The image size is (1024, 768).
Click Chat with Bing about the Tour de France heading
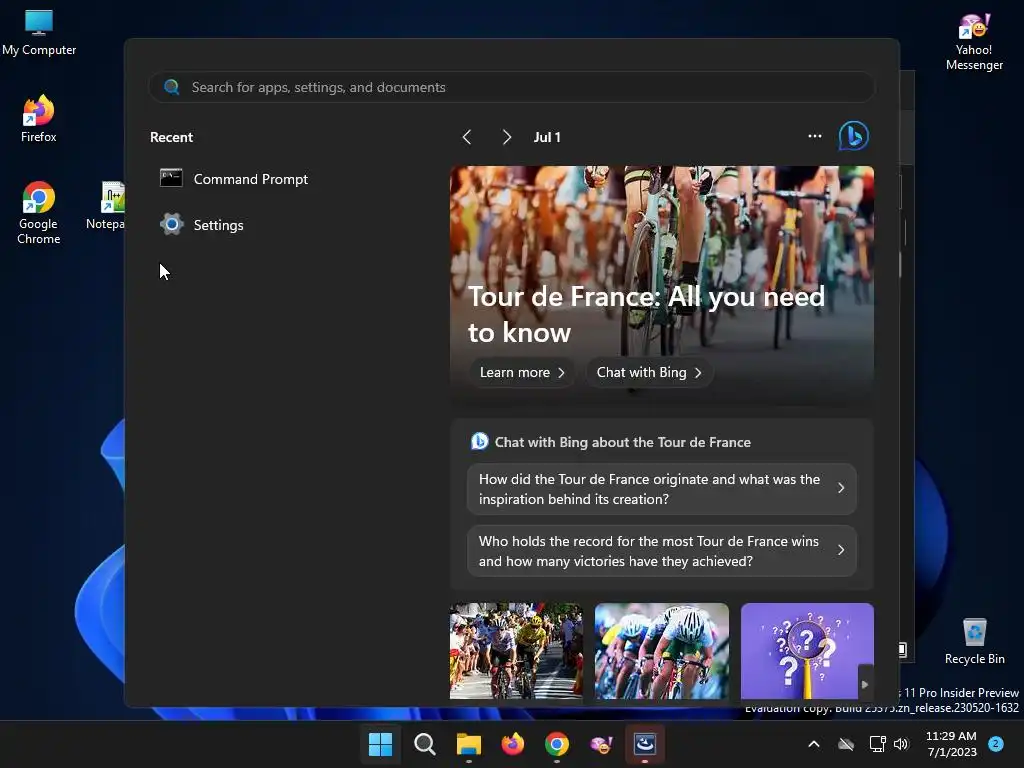click(622, 442)
